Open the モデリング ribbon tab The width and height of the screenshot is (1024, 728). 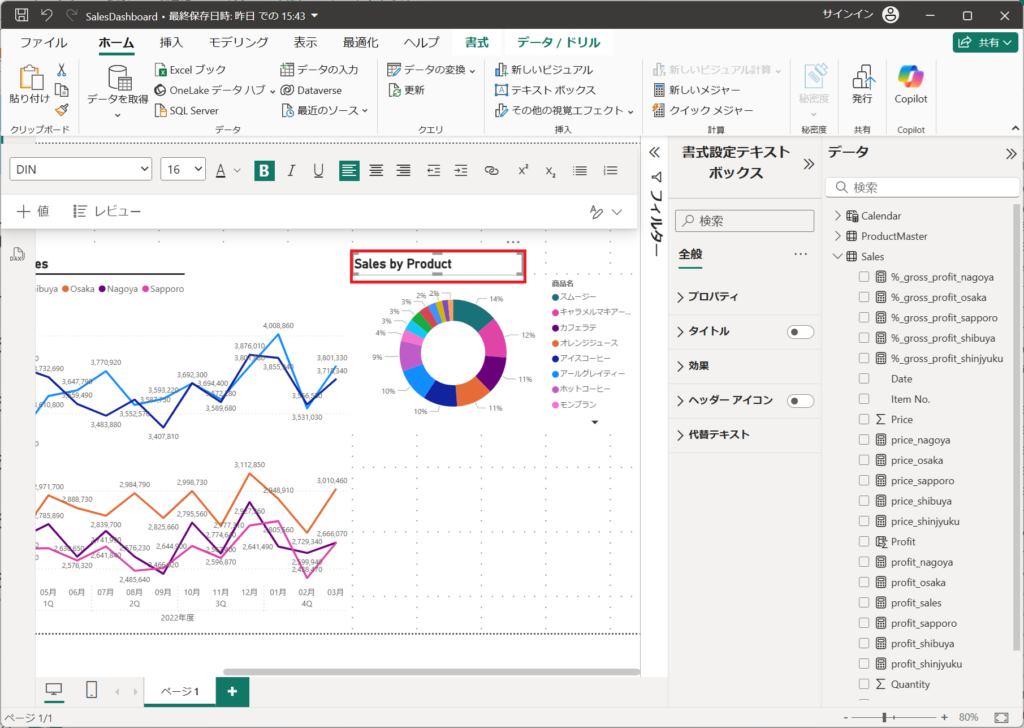point(238,42)
